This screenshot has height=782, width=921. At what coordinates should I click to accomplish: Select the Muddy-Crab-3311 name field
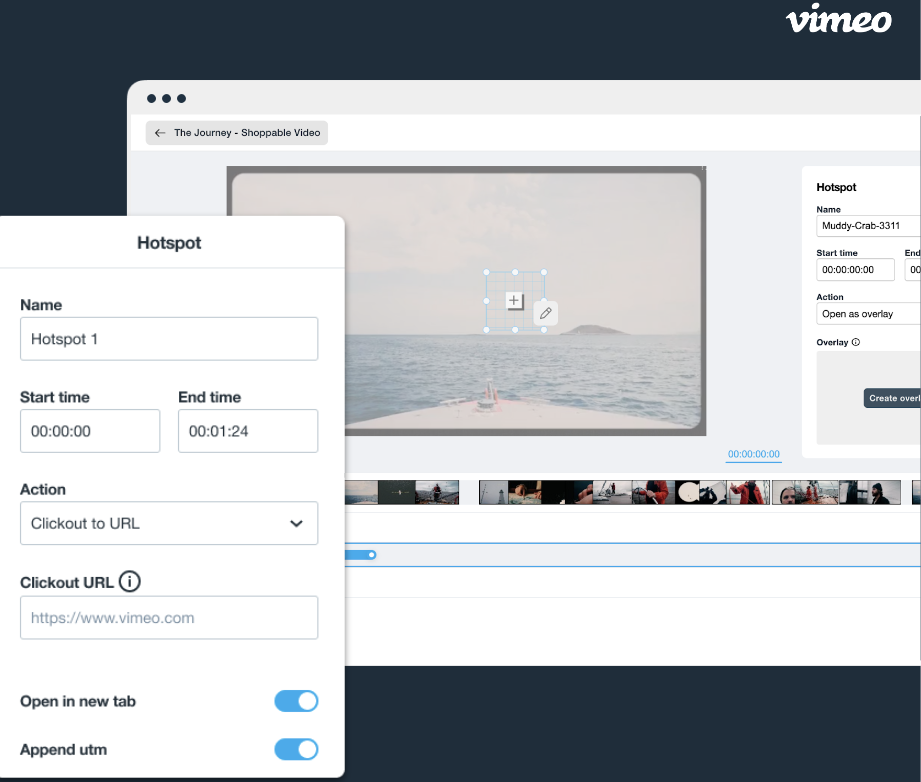click(x=868, y=226)
